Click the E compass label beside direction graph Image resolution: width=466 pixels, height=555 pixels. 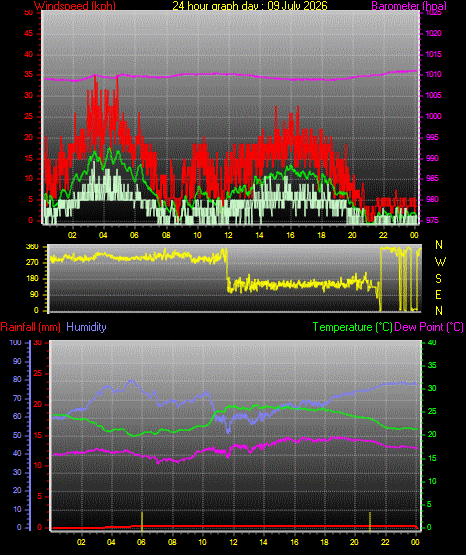point(438,295)
